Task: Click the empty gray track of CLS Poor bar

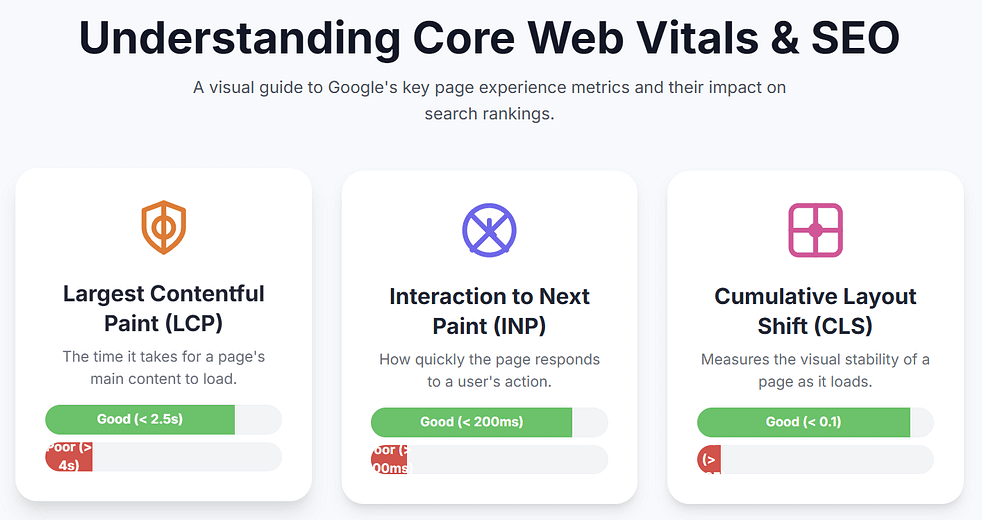Action: coord(826,460)
